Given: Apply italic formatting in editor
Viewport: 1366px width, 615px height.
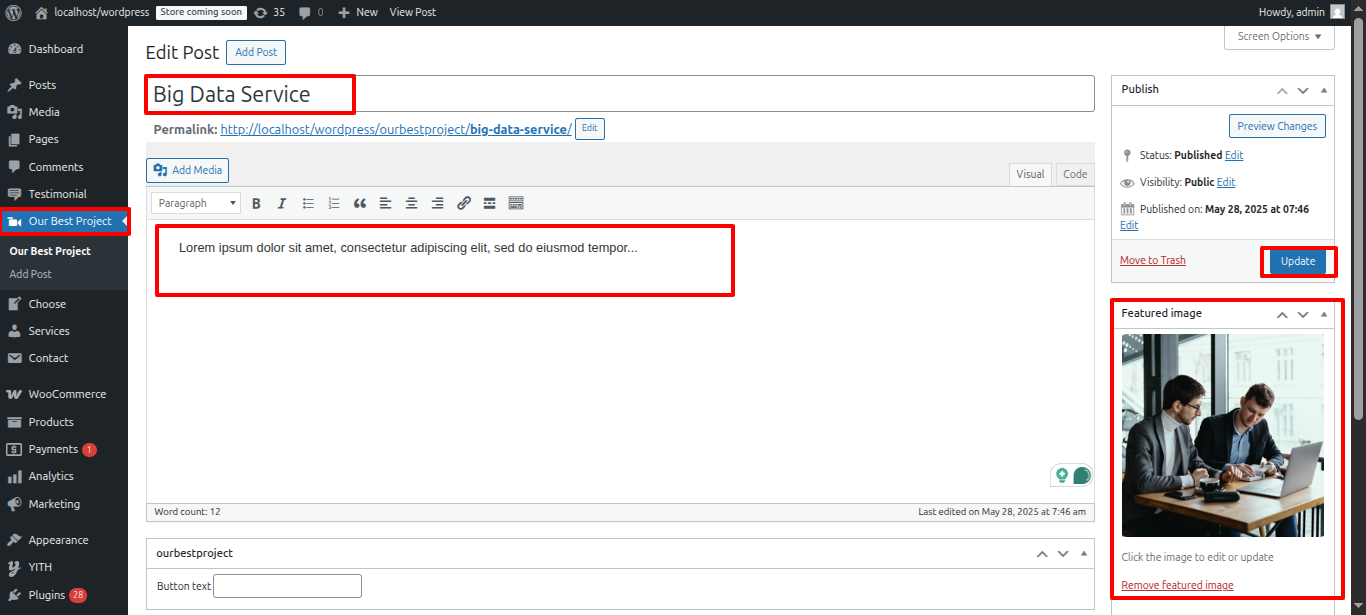Looking at the screenshot, I should [x=282, y=203].
